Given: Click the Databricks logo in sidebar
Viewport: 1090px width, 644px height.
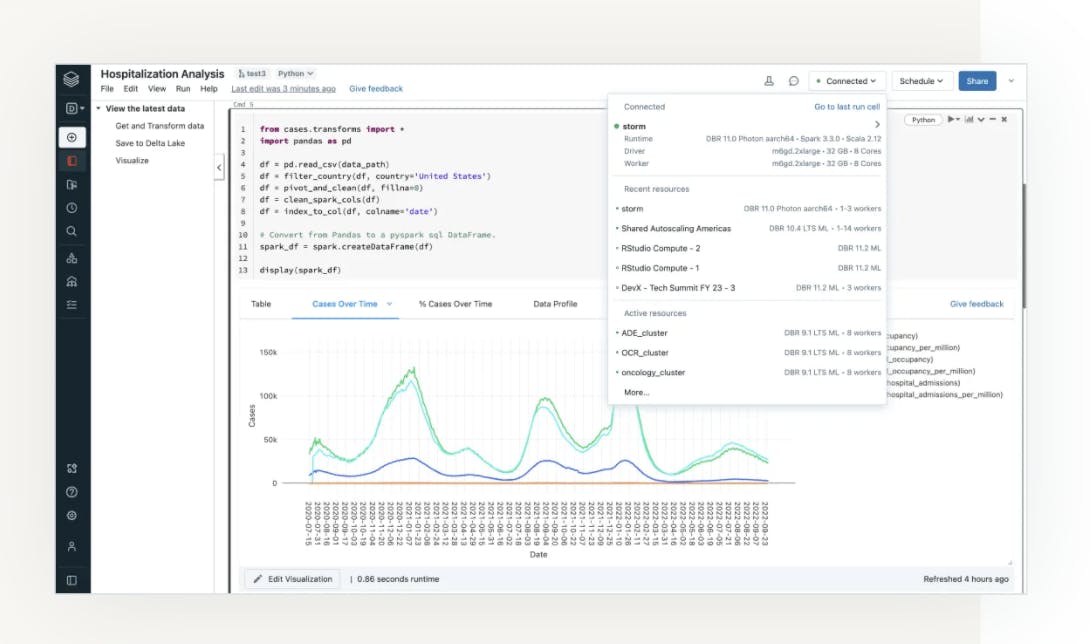Looking at the screenshot, I should (x=71, y=79).
